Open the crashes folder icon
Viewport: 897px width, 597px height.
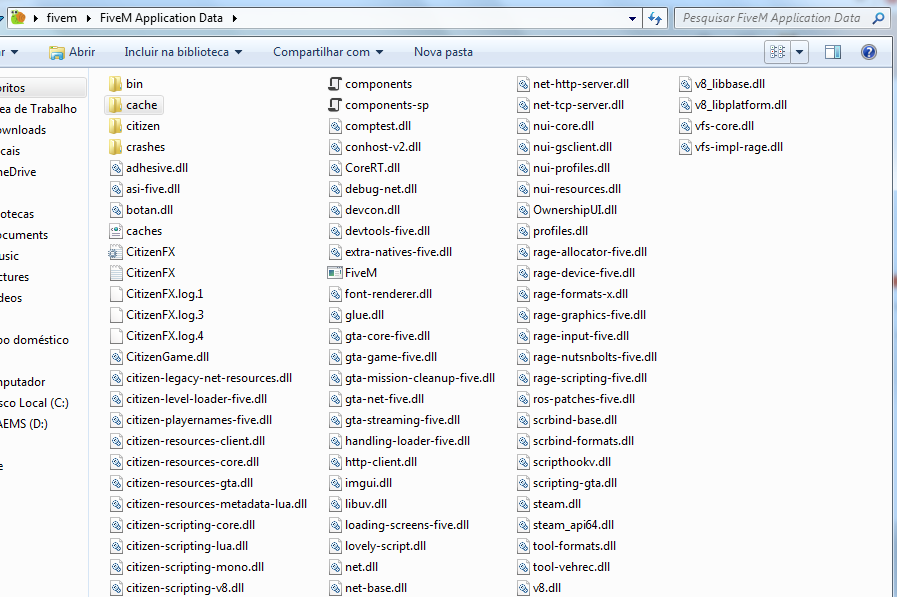116,147
